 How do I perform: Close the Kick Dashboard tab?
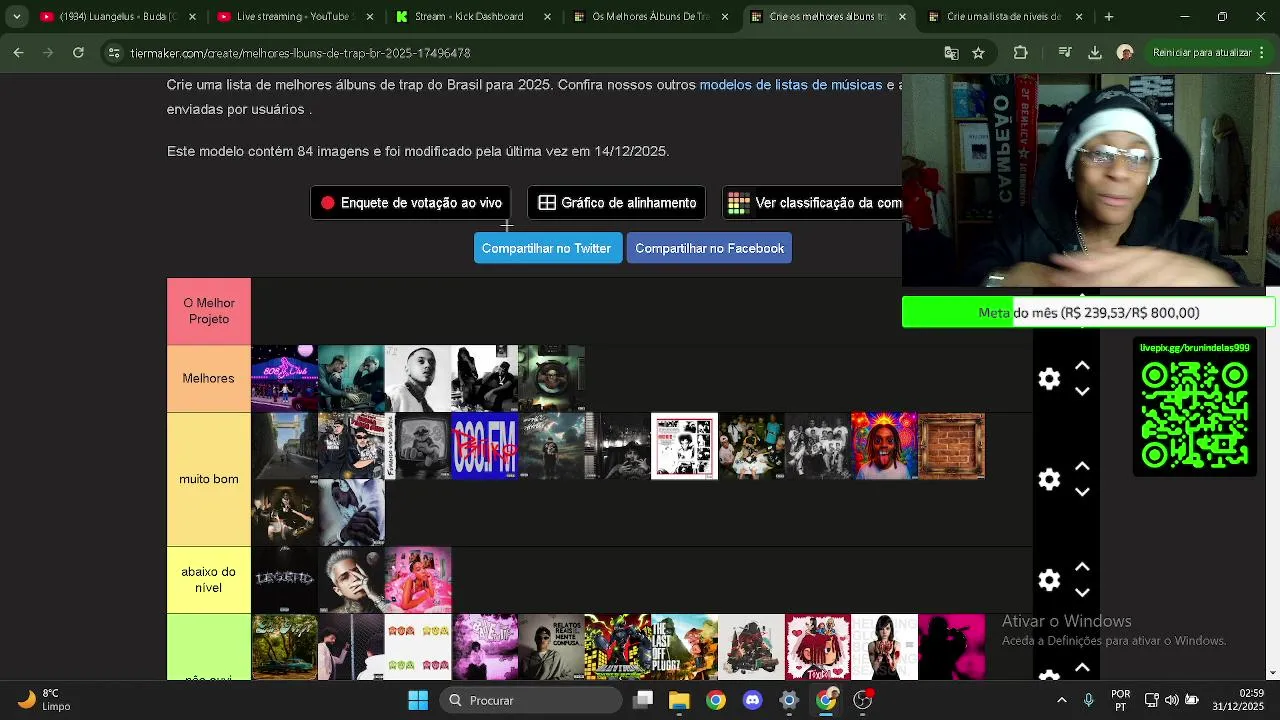(x=547, y=17)
